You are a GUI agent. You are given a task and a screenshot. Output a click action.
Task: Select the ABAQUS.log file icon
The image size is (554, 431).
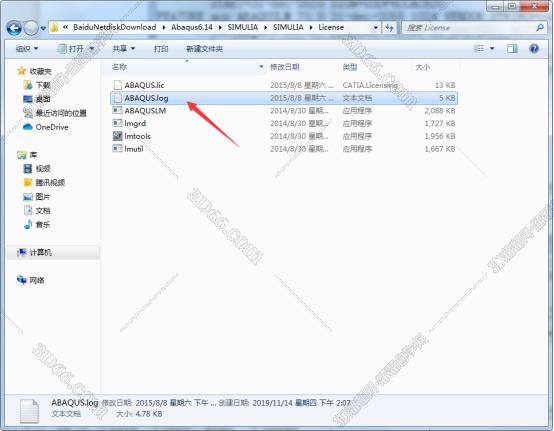[117, 98]
